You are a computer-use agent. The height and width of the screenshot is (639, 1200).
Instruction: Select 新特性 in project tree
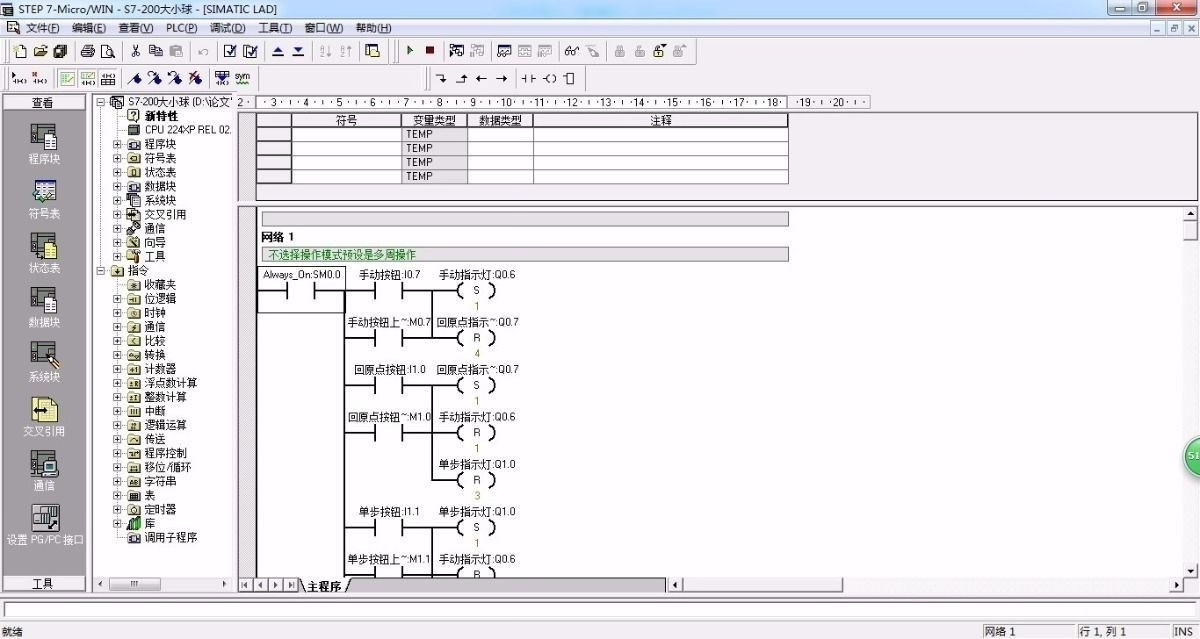pyautogui.click(x=160, y=116)
